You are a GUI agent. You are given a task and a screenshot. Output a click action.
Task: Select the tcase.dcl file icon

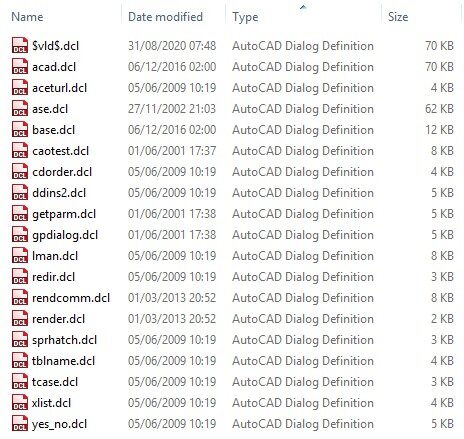20,381
